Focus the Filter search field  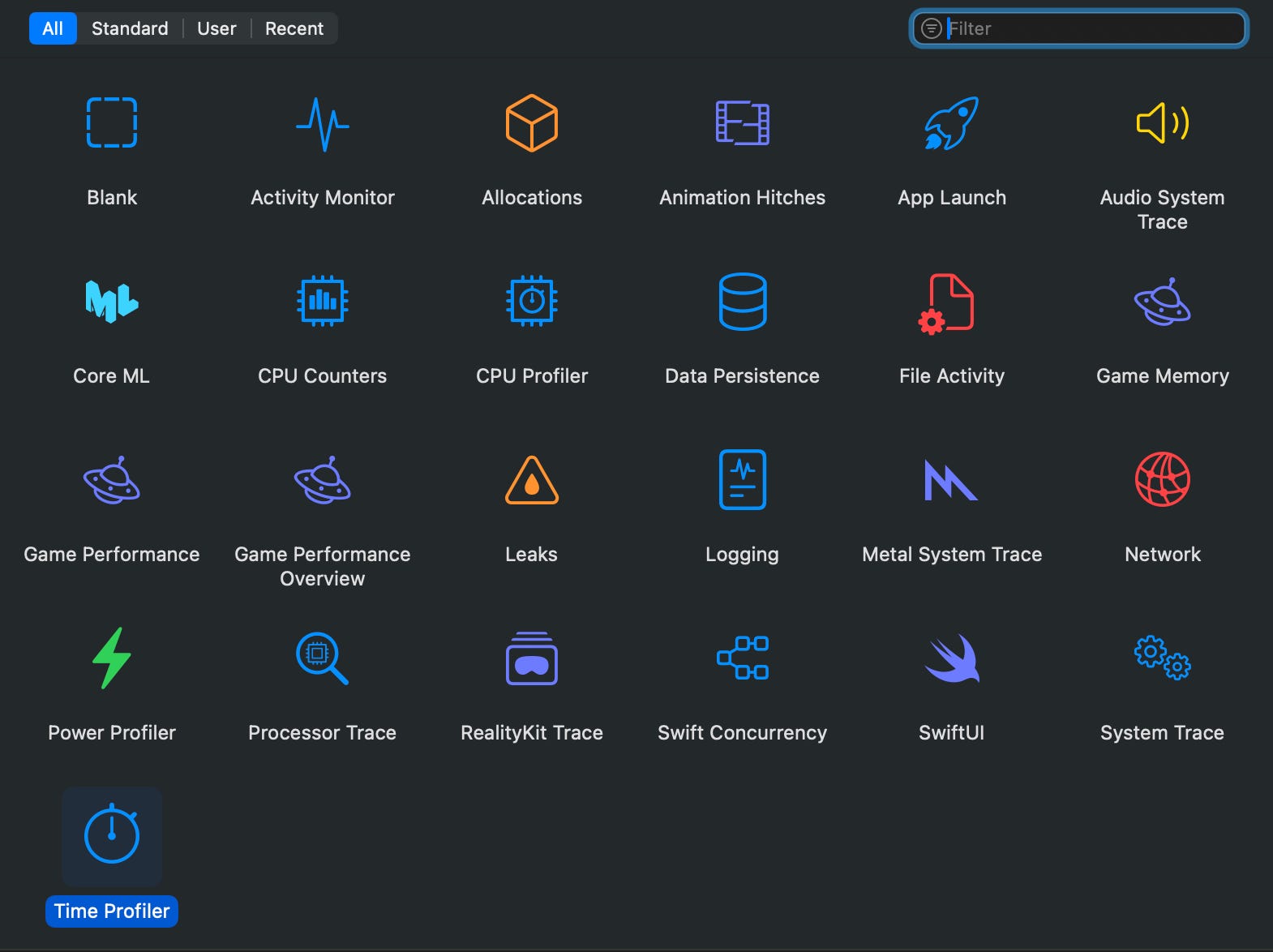click(1079, 28)
